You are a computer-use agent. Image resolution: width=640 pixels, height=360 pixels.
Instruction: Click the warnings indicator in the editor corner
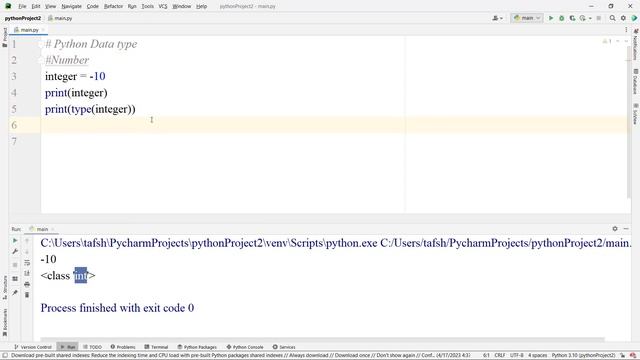point(607,41)
